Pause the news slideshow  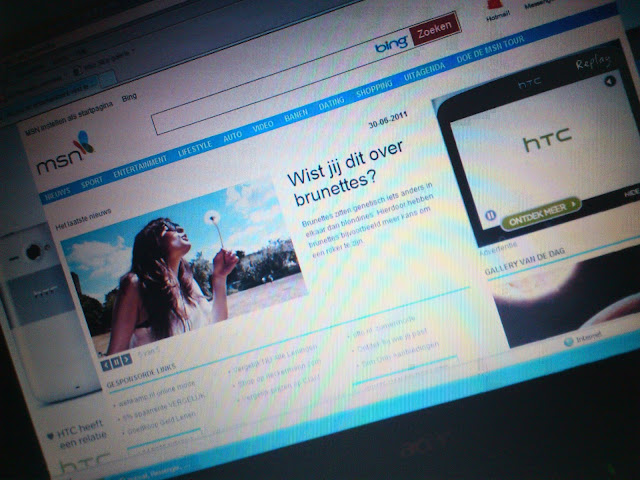pos(116,362)
